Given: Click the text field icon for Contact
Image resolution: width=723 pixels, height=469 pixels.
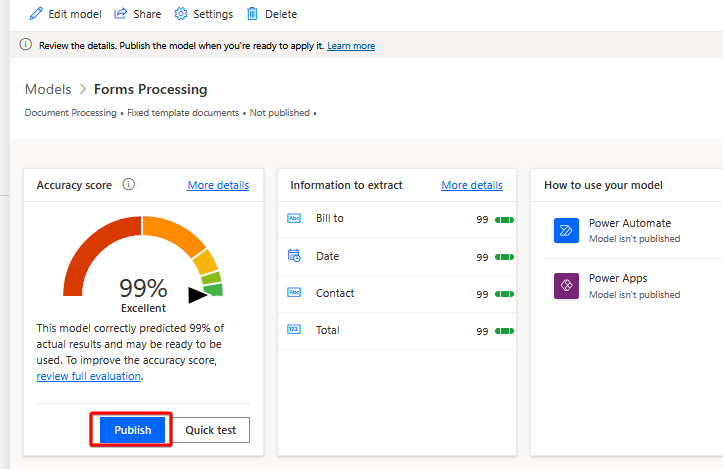Looking at the screenshot, I should [294, 292].
